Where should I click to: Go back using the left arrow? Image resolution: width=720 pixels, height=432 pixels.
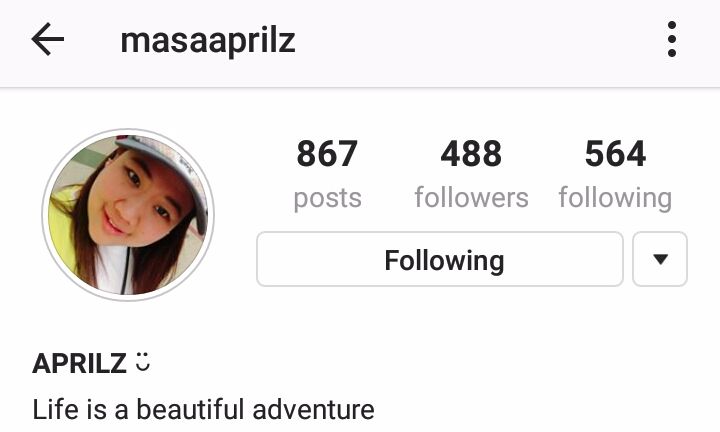tap(47, 39)
